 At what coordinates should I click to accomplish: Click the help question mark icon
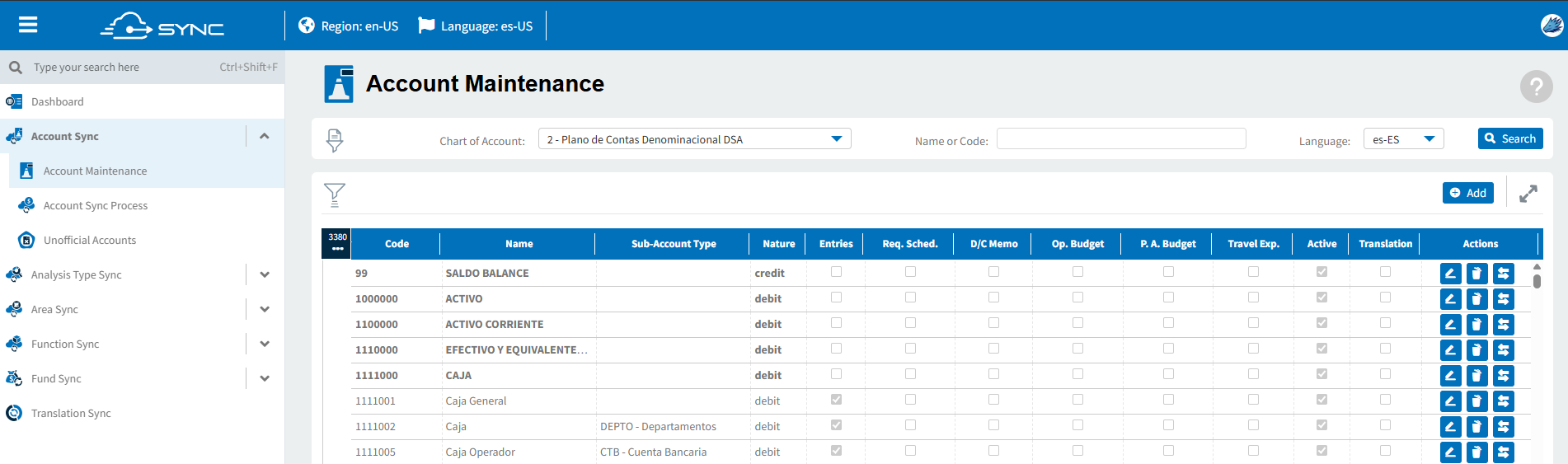(1536, 86)
